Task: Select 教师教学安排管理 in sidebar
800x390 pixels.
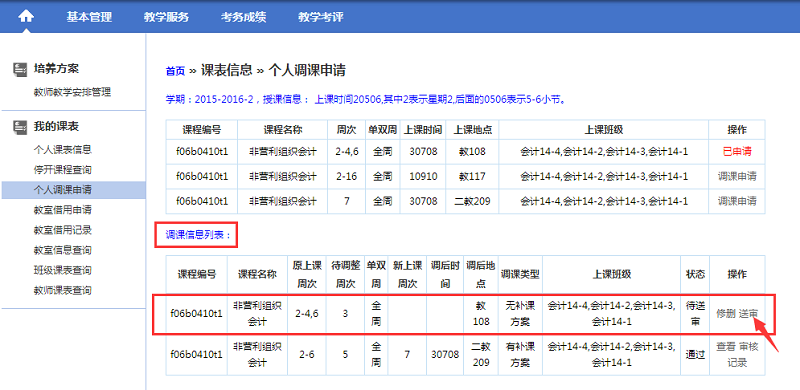Action: [x=72, y=92]
